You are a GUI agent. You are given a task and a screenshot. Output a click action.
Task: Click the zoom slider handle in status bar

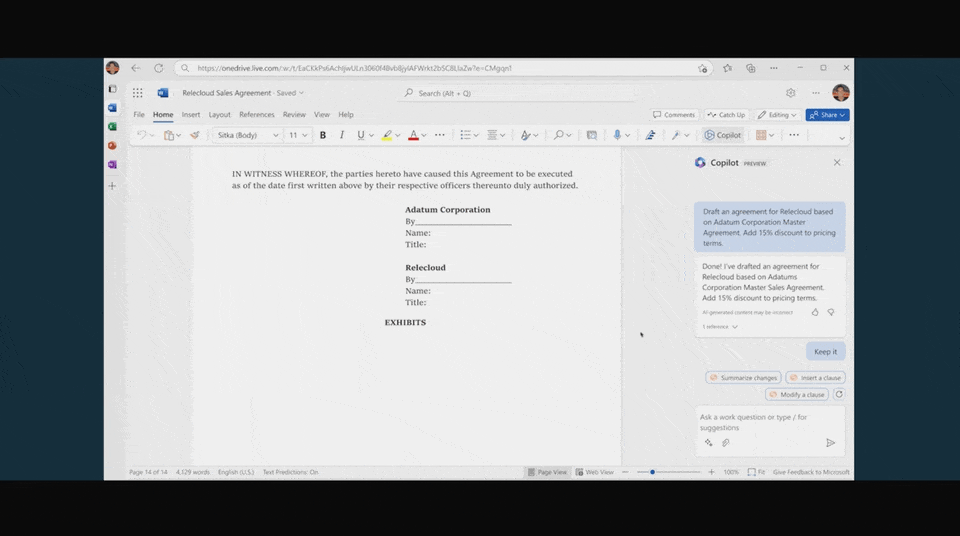pos(653,472)
